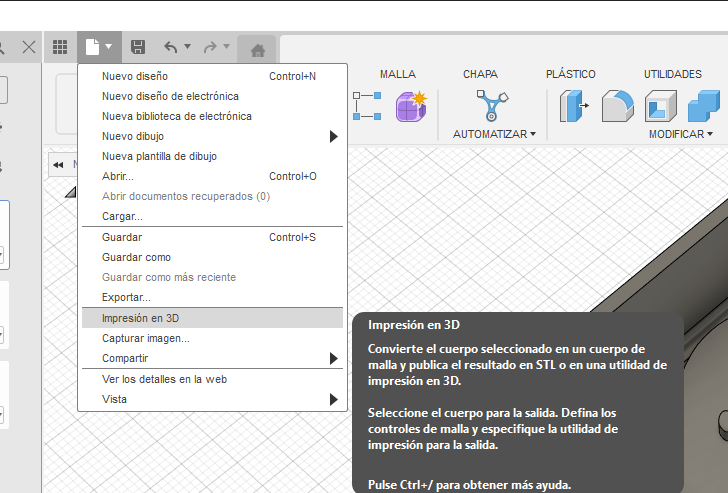Select the Combine blue cubes icon
728x493 pixels.
[x=703, y=106]
